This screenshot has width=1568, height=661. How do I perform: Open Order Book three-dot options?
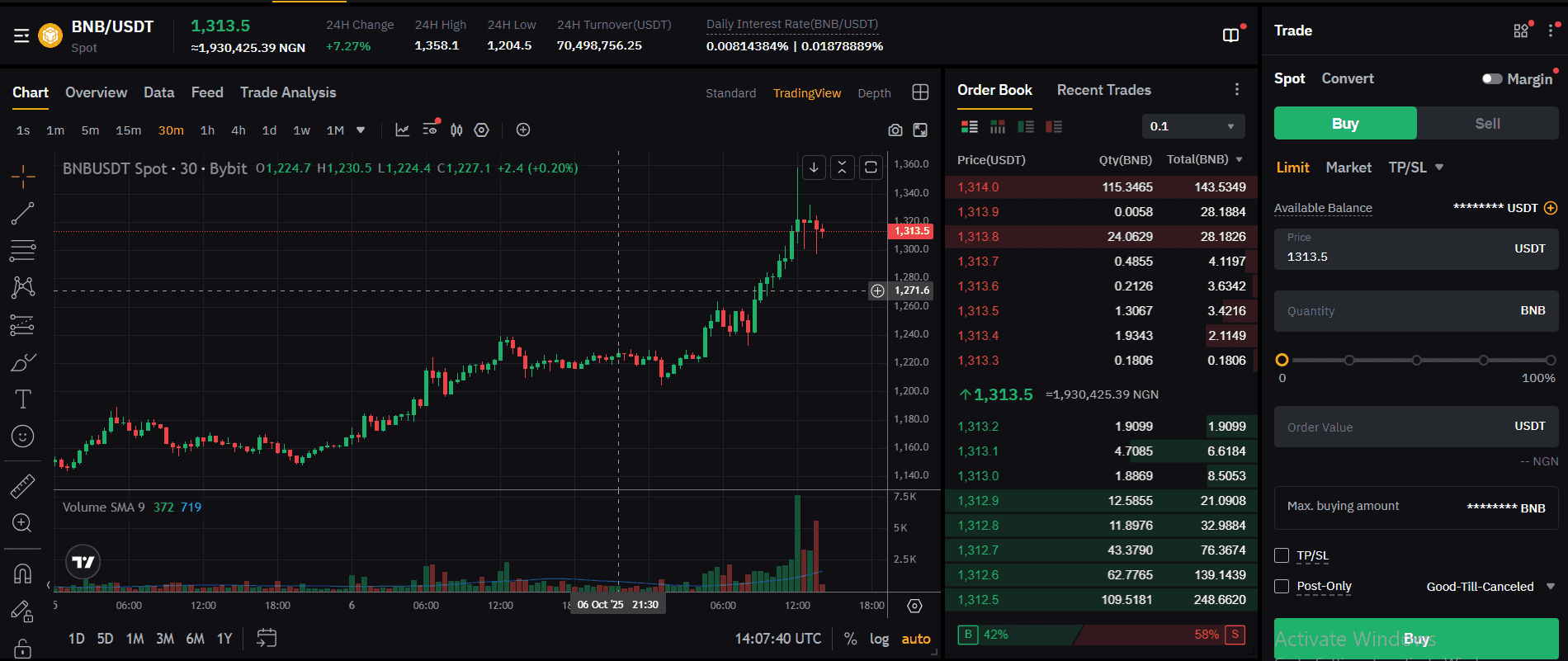pos(1236,89)
